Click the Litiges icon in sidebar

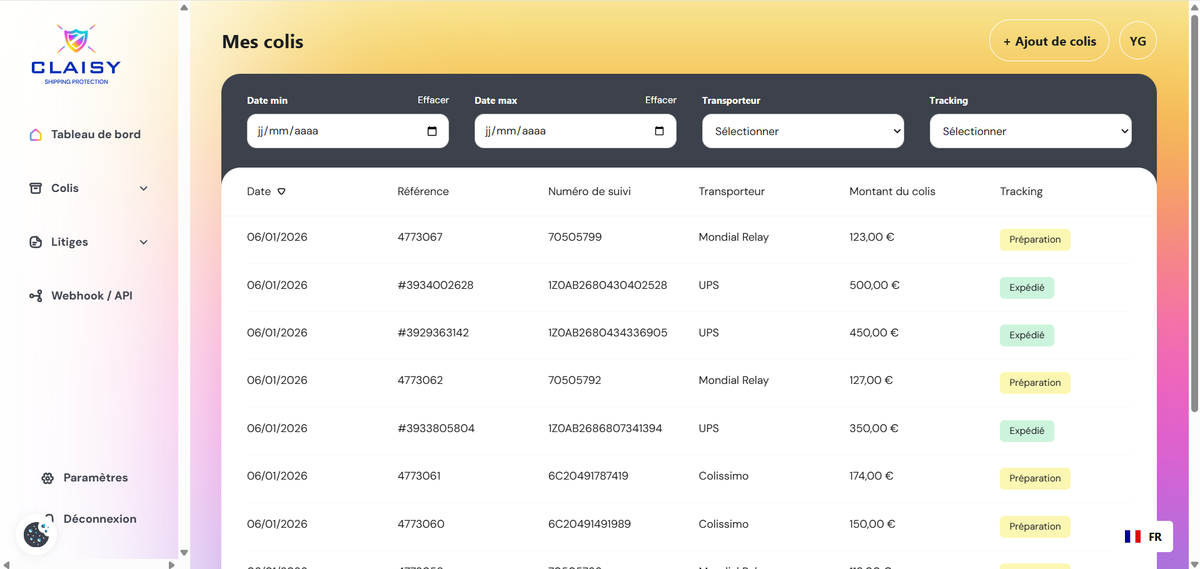(x=36, y=242)
